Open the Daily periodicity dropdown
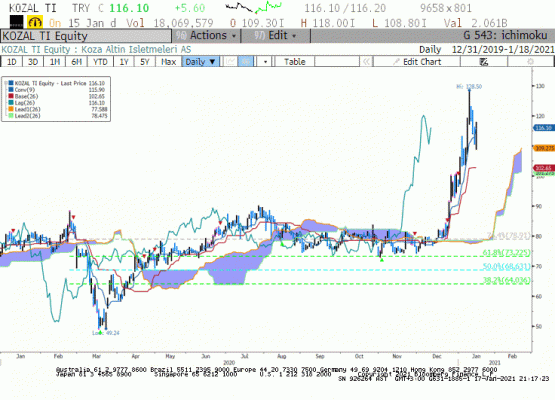The height and width of the screenshot is (400, 555). coord(201,62)
